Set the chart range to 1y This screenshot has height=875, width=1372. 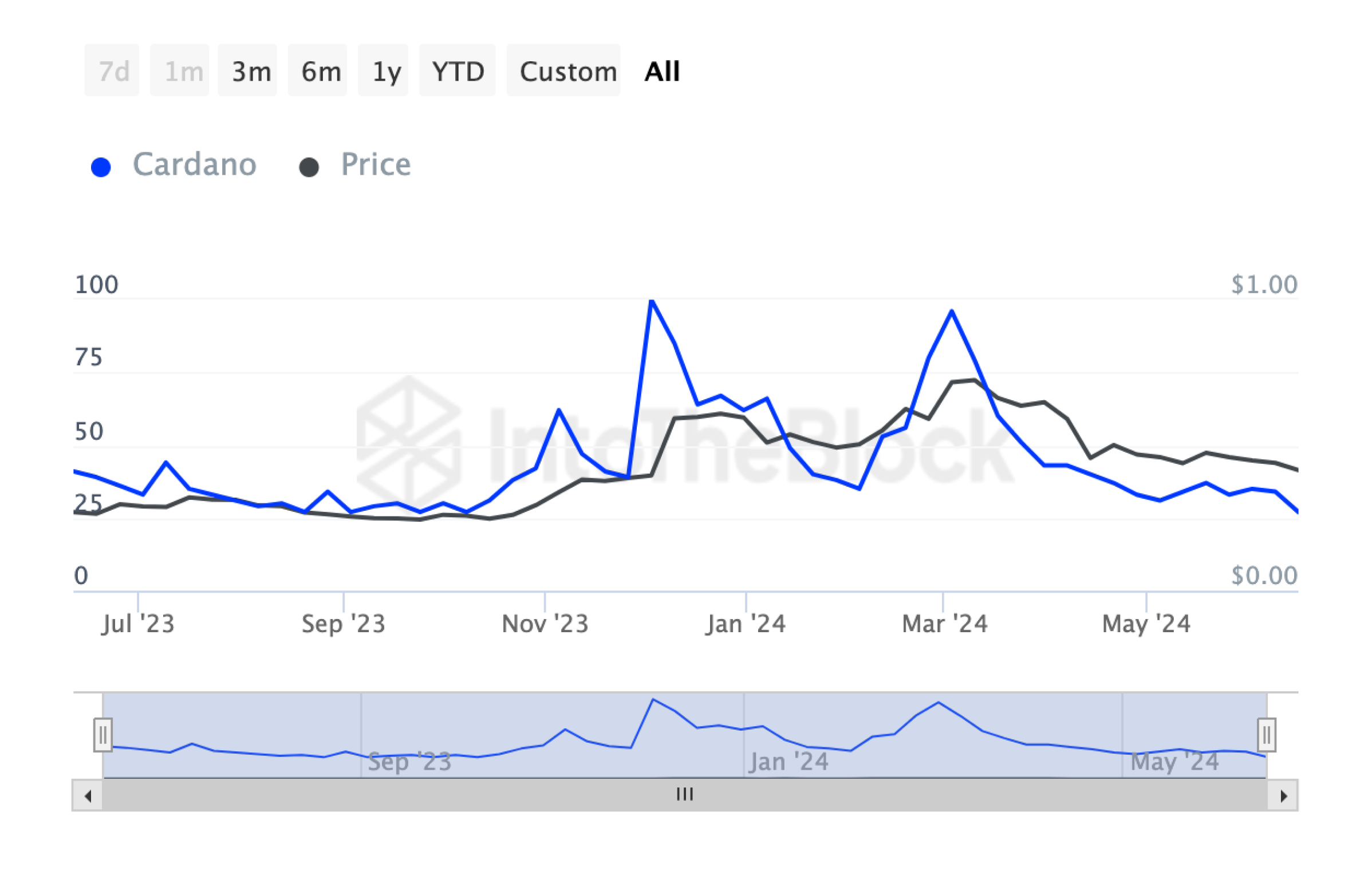(383, 70)
